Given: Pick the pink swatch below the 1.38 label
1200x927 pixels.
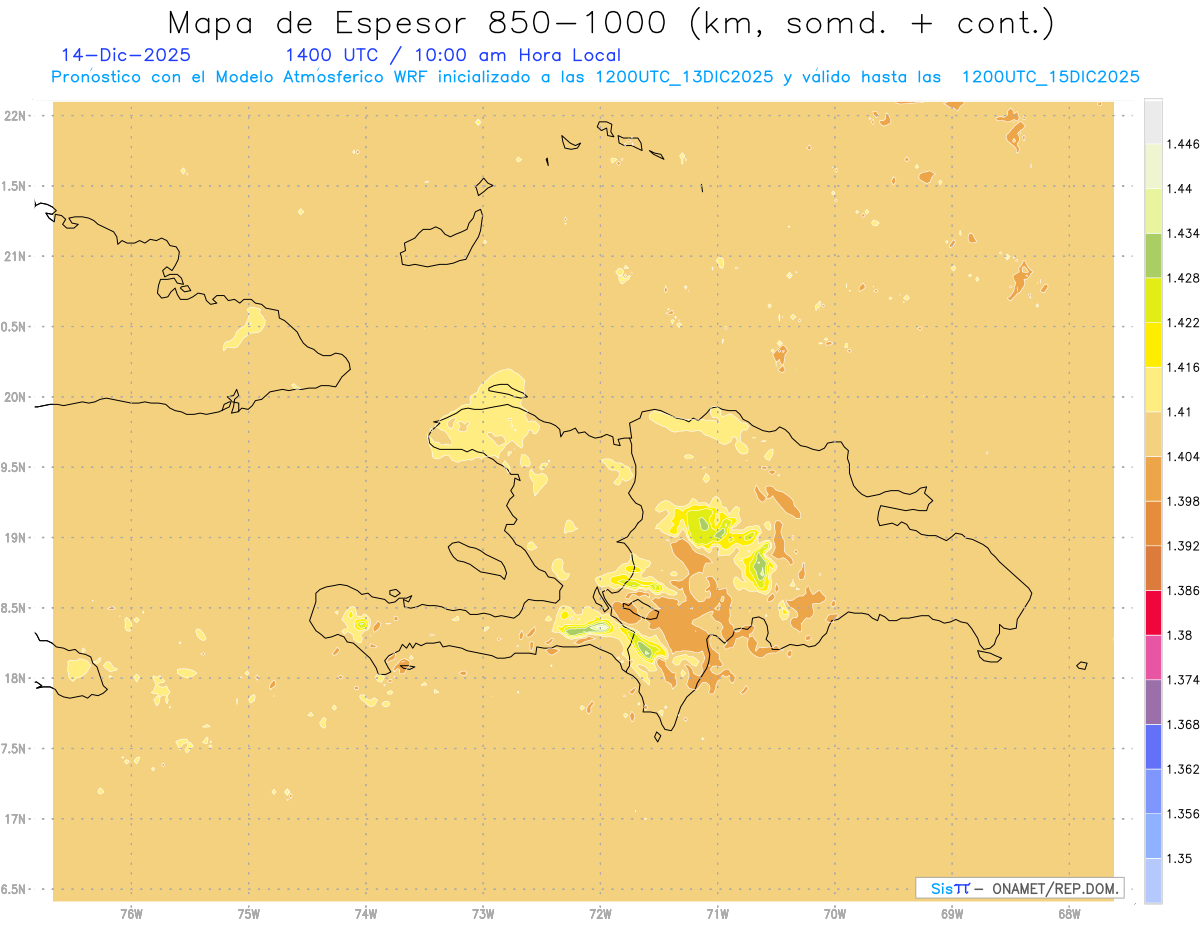Looking at the screenshot, I should [x=1153, y=656].
